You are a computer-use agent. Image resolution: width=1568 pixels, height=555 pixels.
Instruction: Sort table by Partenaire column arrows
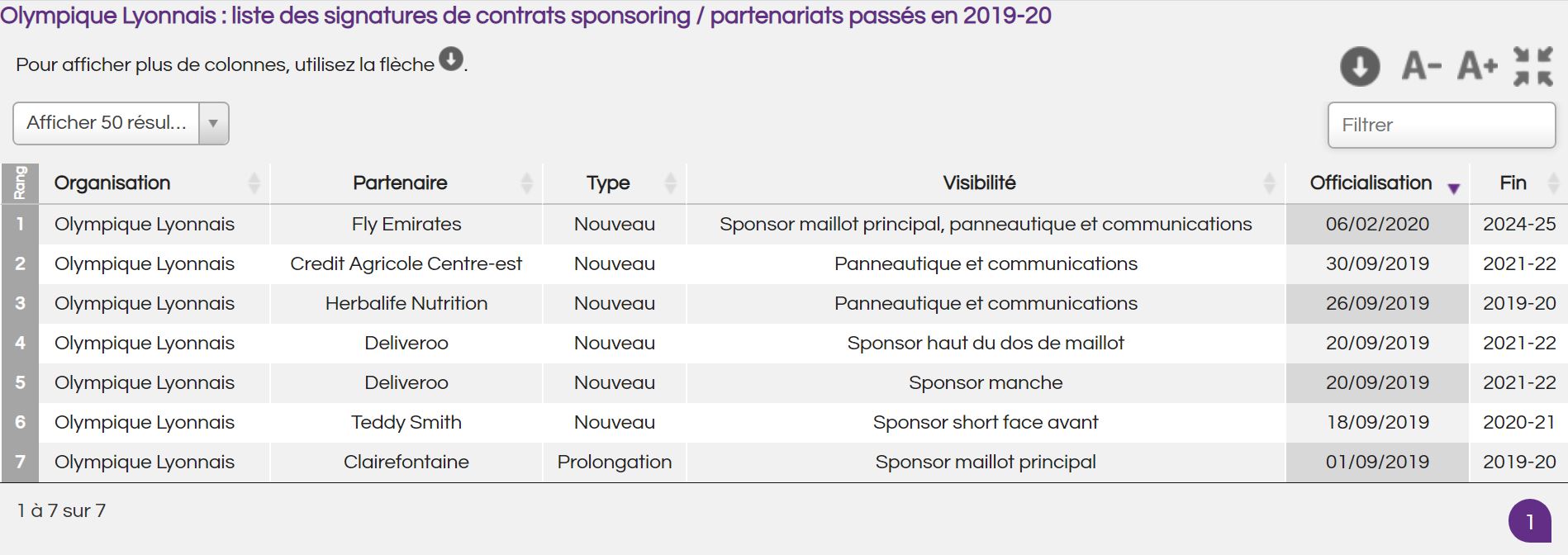click(x=526, y=183)
